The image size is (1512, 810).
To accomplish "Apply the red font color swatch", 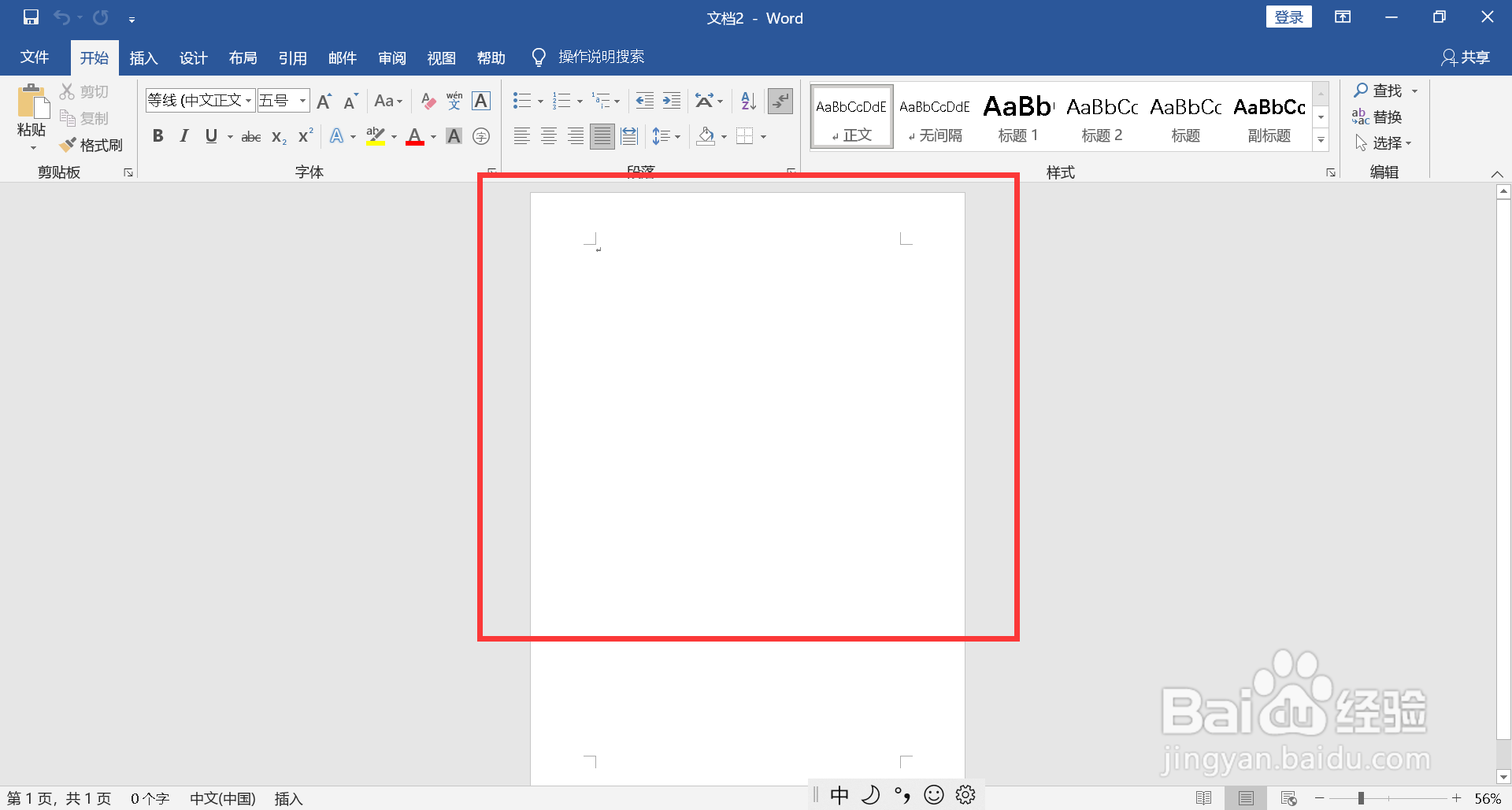I will click(x=415, y=137).
